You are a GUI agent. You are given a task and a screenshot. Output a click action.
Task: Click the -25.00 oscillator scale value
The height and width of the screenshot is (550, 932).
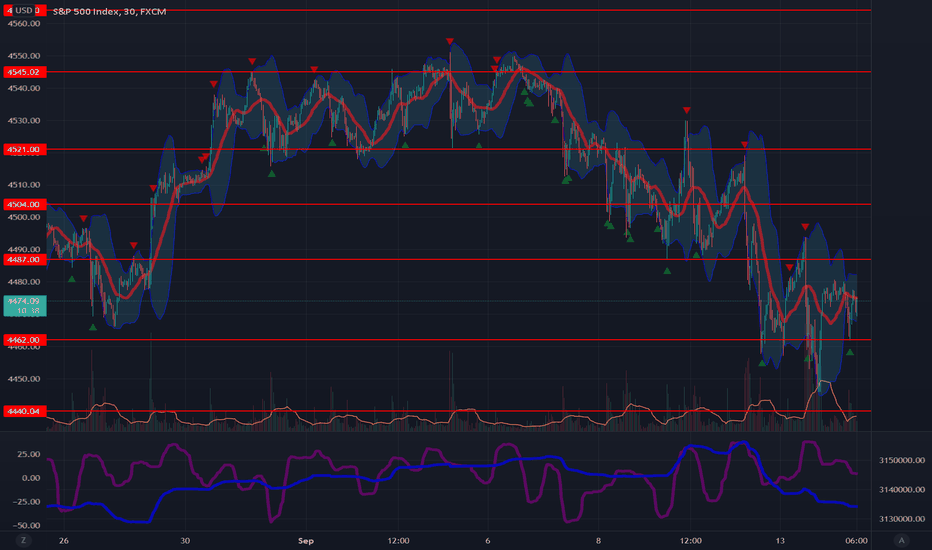(26, 502)
